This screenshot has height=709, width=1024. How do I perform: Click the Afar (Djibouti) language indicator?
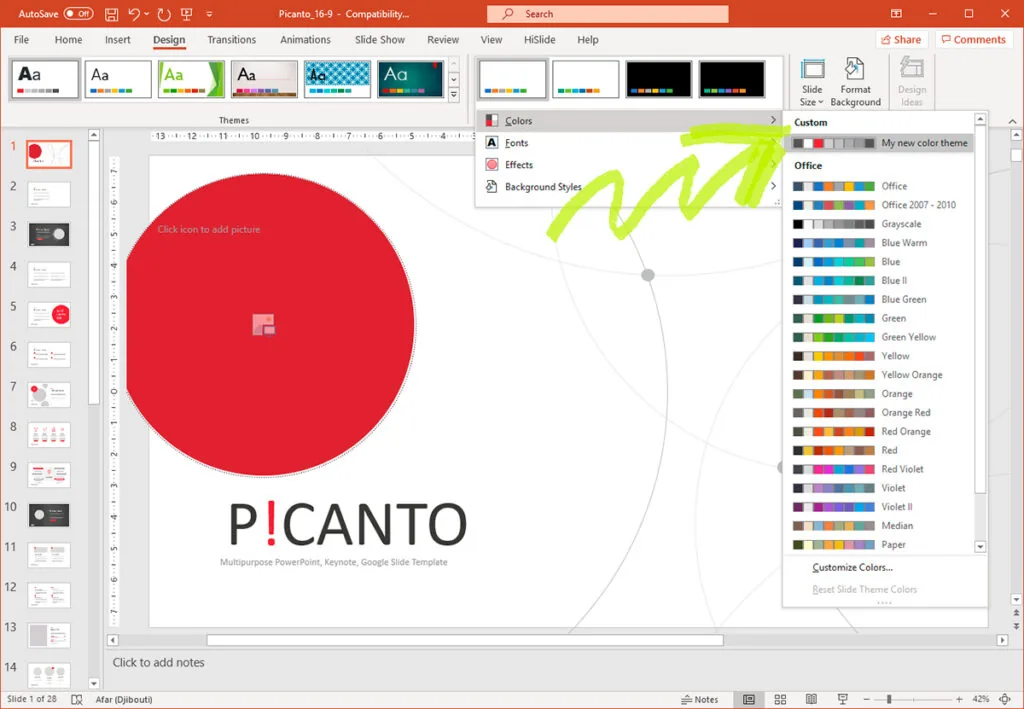click(x=124, y=699)
